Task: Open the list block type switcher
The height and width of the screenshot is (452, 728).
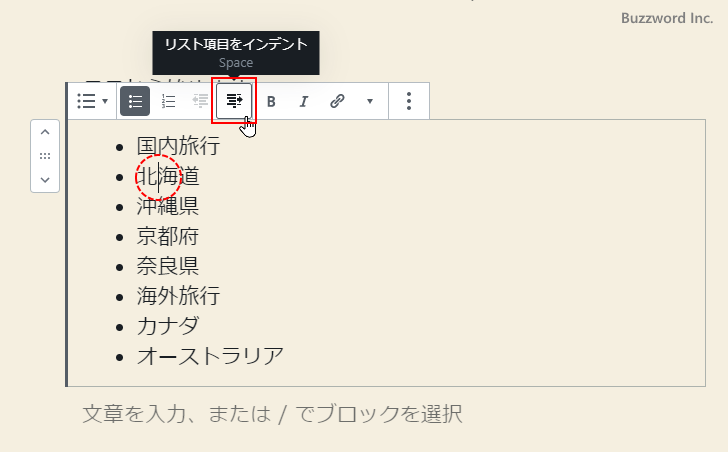Action: pyautogui.click(x=92, y=101)
